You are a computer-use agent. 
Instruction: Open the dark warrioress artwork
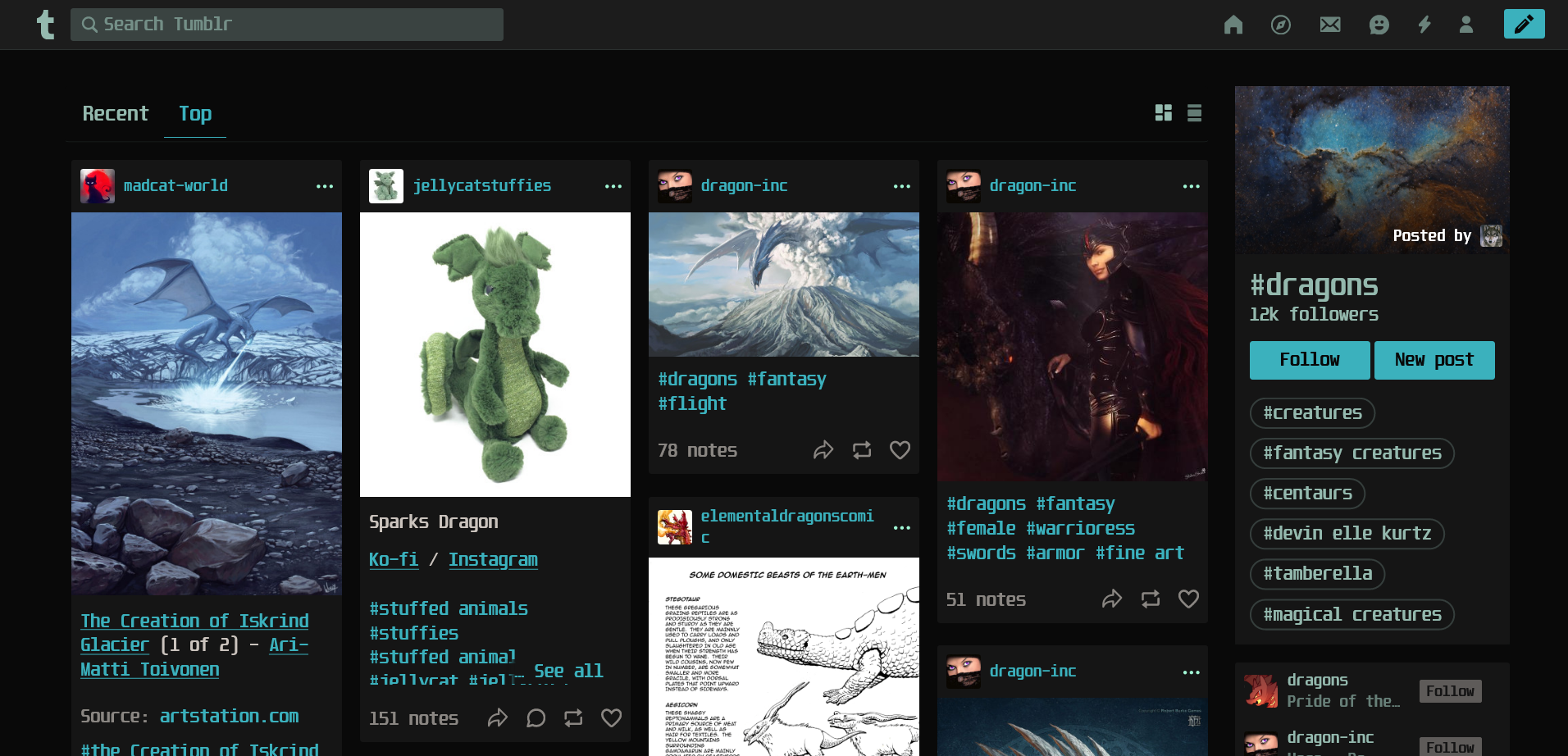1073,347
